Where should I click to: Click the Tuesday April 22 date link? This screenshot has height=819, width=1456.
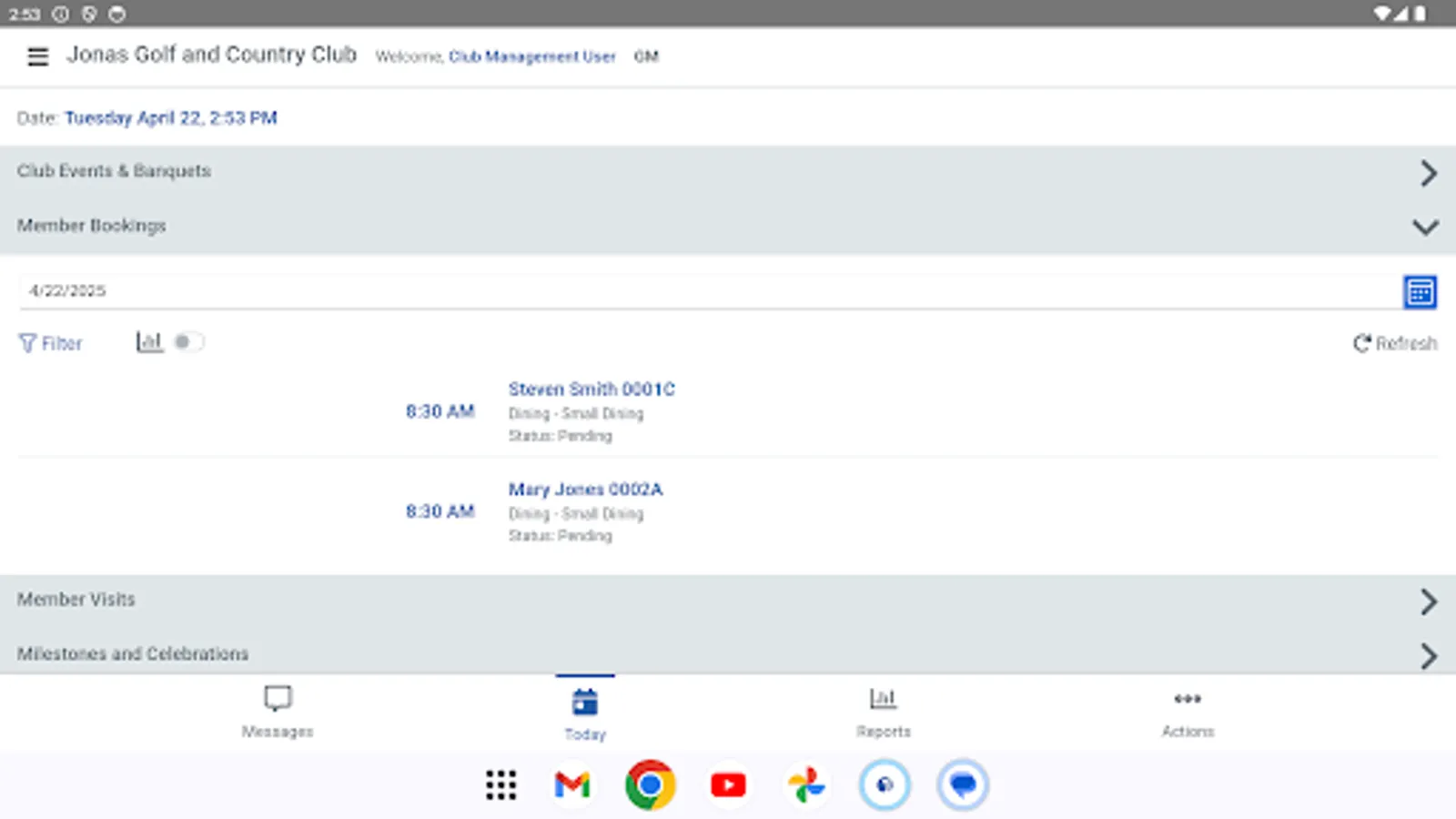(x=171, y=117)
